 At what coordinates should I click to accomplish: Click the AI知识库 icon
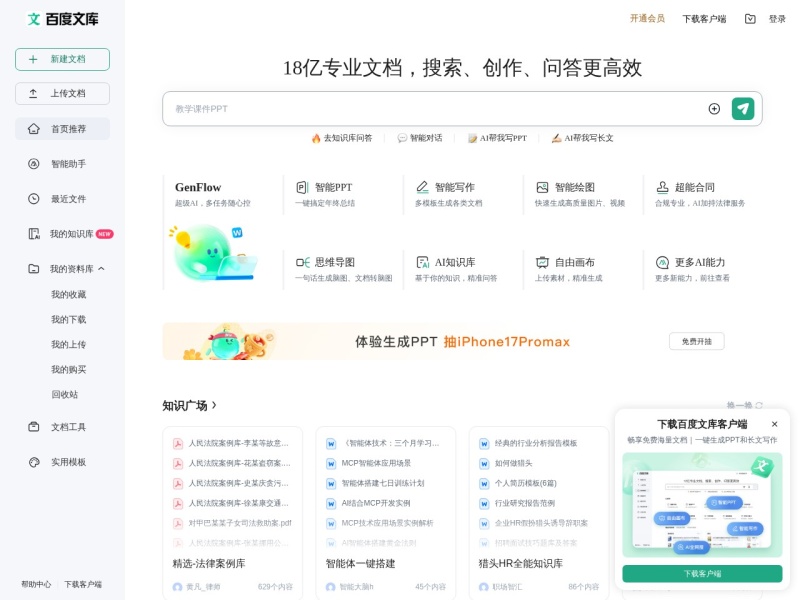(x=422, y=262)
